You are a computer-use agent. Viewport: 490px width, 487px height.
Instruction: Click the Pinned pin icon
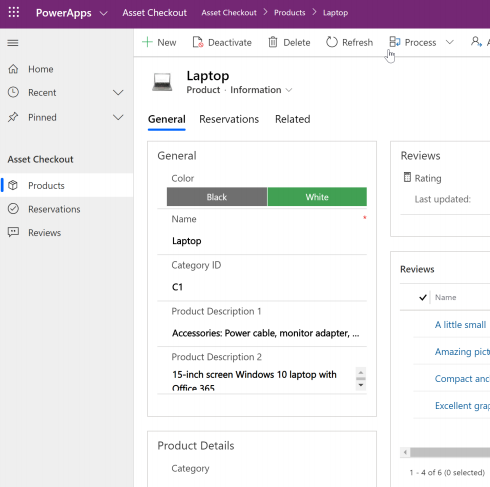click(13, 117)
